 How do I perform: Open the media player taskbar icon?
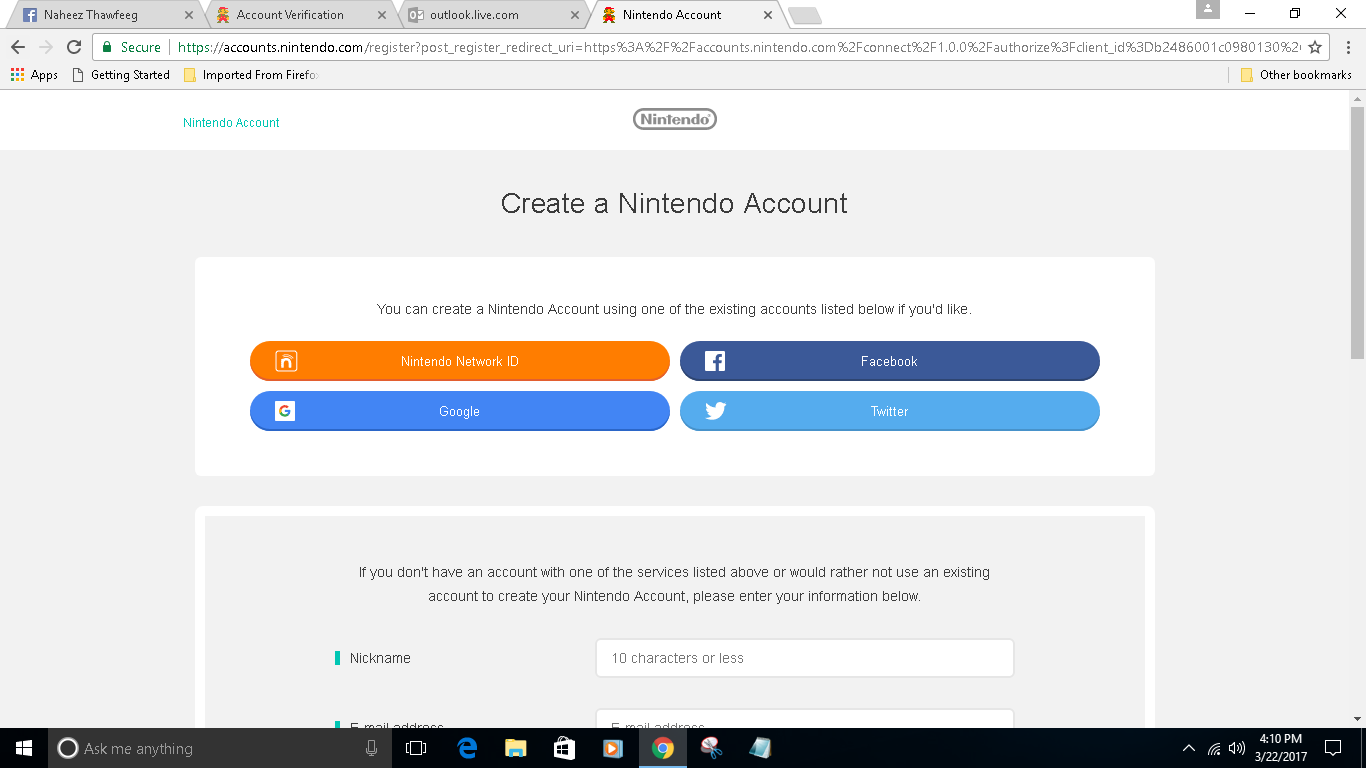613,748
